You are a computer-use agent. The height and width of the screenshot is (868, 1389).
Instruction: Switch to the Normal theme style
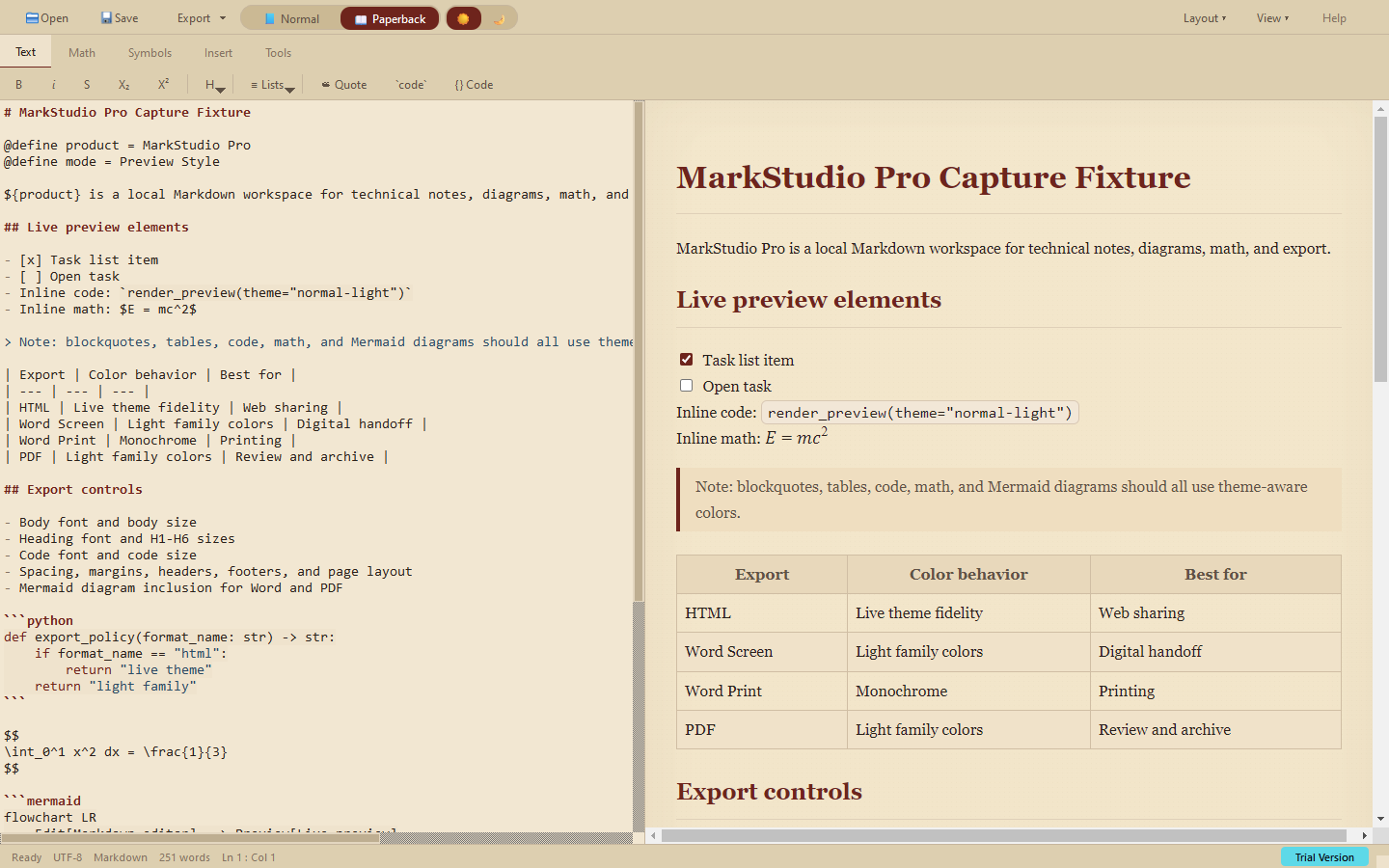[291, 18]
